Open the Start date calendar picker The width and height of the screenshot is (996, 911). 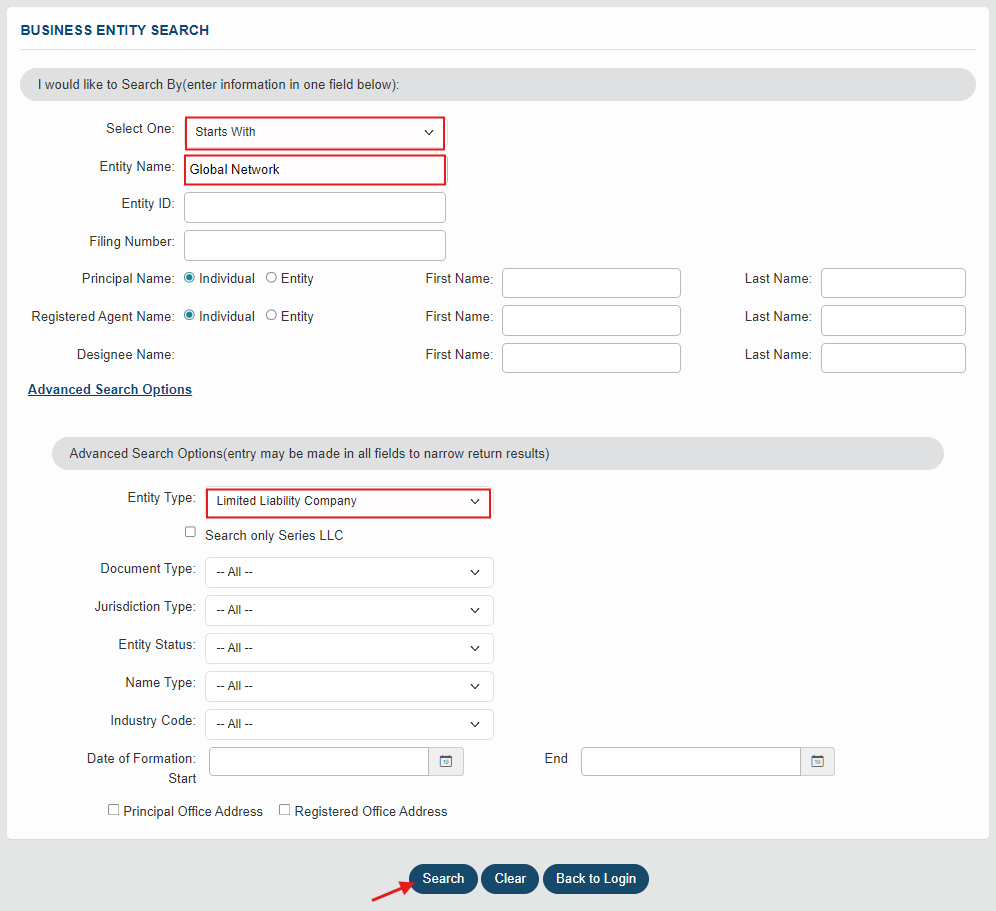445,761
